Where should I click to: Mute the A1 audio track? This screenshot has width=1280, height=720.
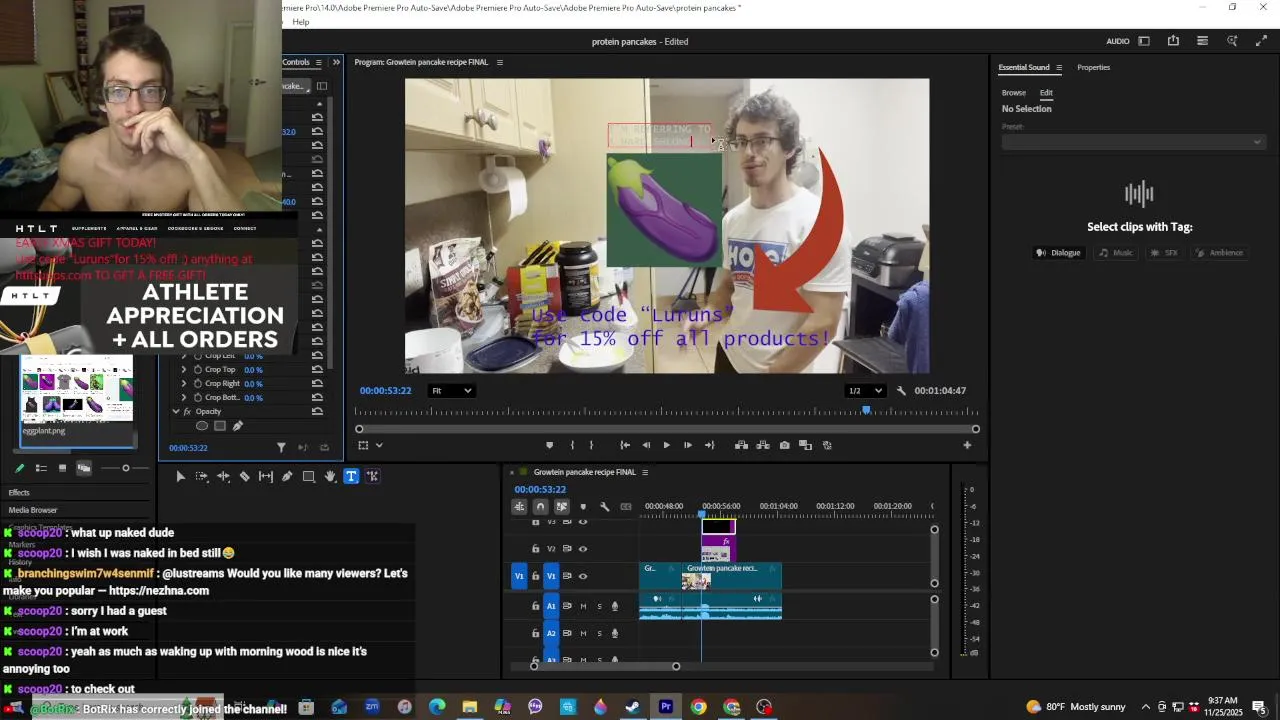tap(583, 606)
